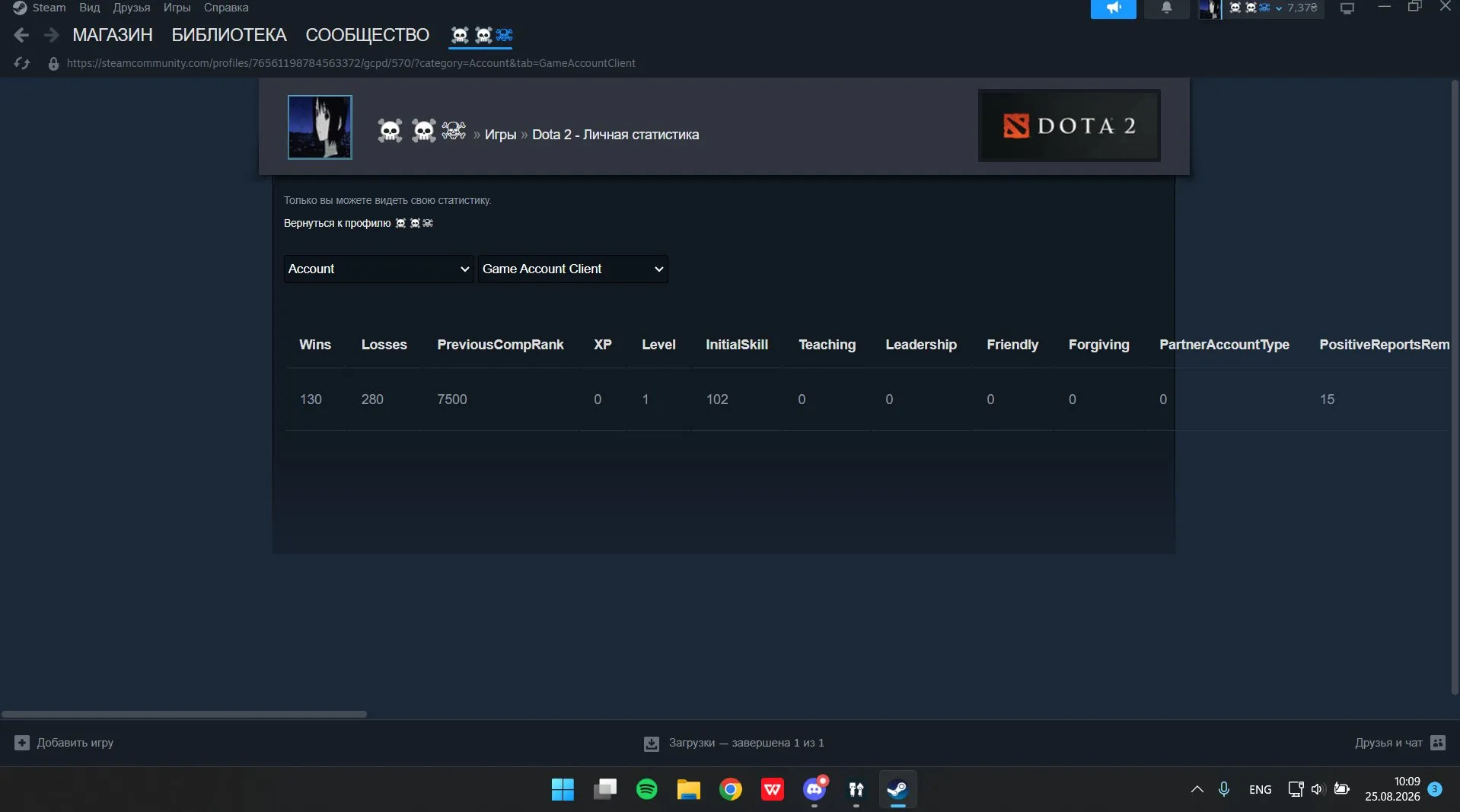This screenshot has height=812, width=1460.
Task: Click the vertical scrollbar on the right
Action: [x=1455, y=387]
